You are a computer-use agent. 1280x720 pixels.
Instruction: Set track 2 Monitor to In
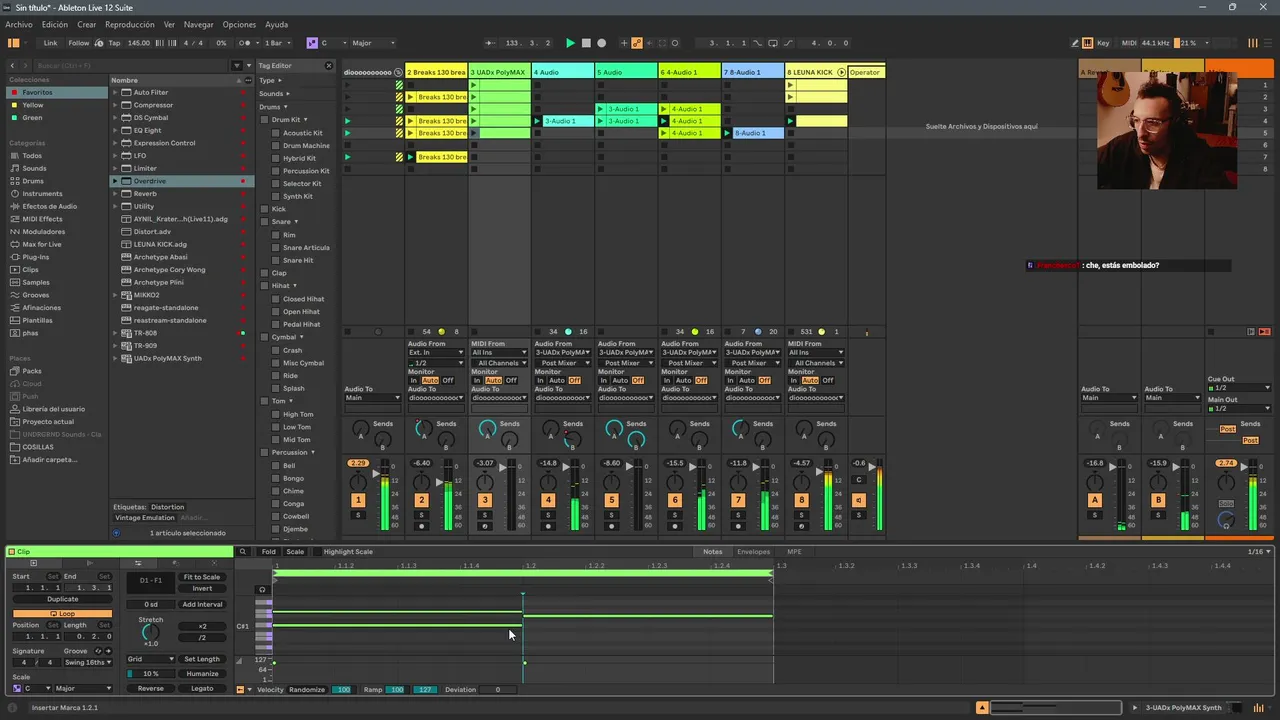pos(414,380)
